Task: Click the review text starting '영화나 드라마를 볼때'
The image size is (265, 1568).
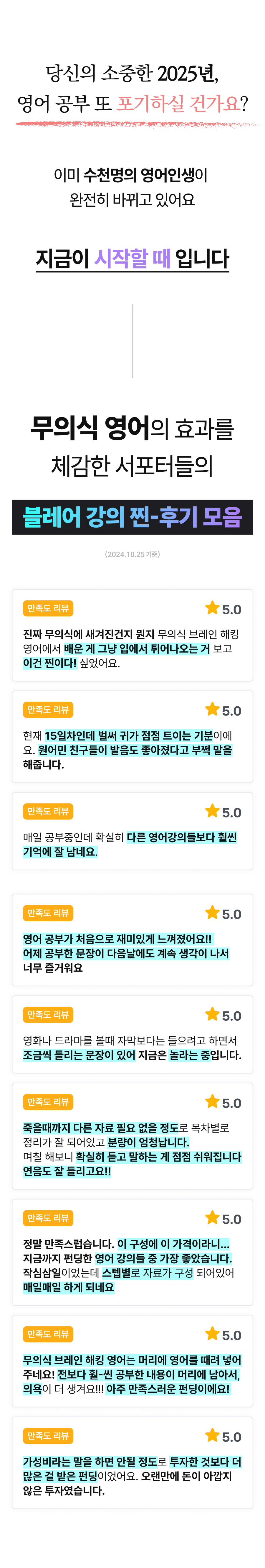Action: click(132, 1047)
